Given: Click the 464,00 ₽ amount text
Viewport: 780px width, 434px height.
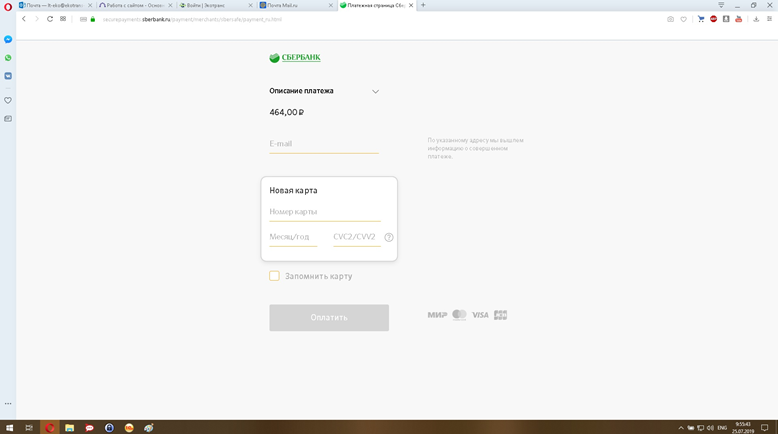Looking at the screenshot, I should pos(287,112).
